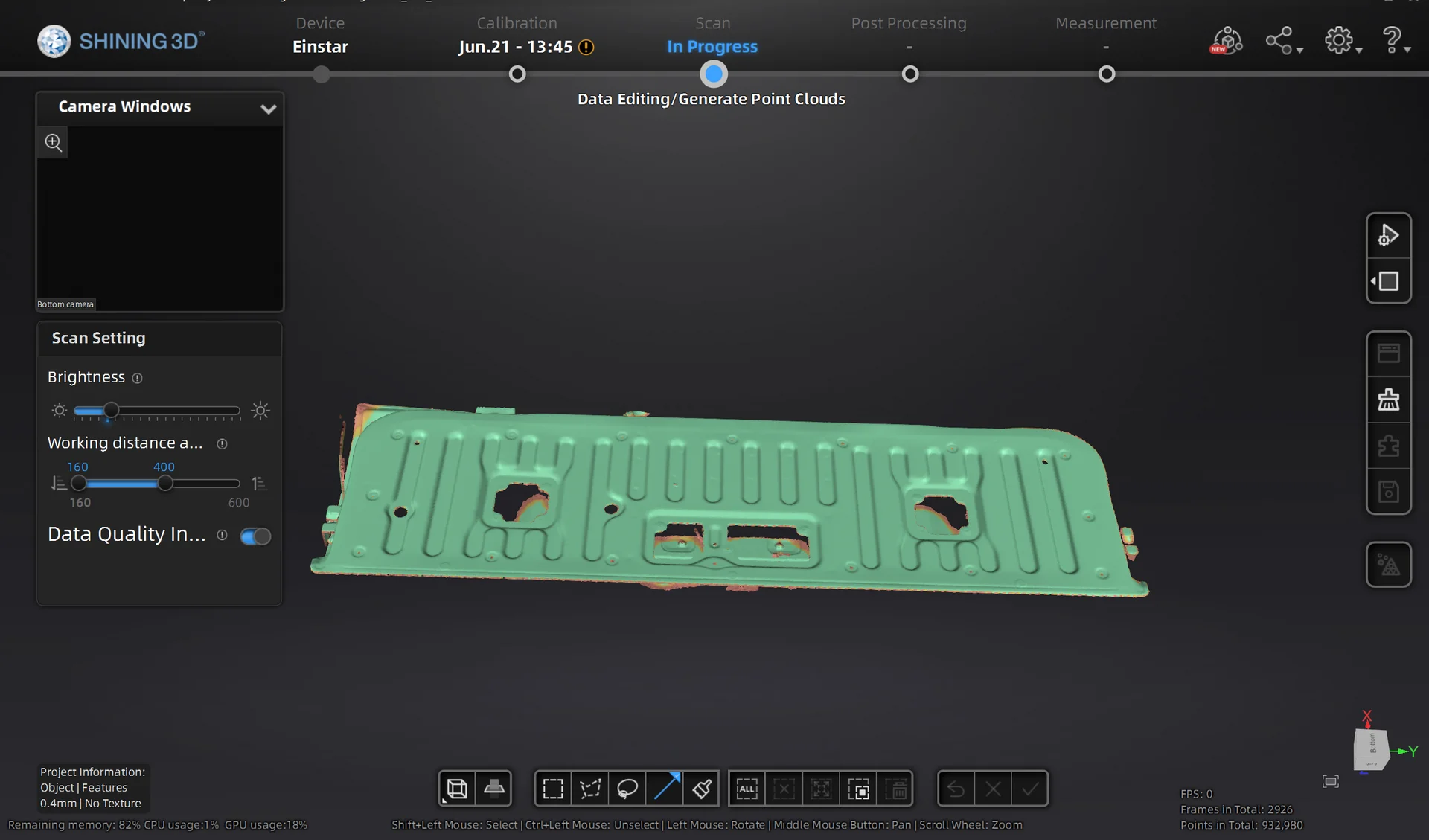Toggle the 3D cube view mode

[x=456, y=789]
